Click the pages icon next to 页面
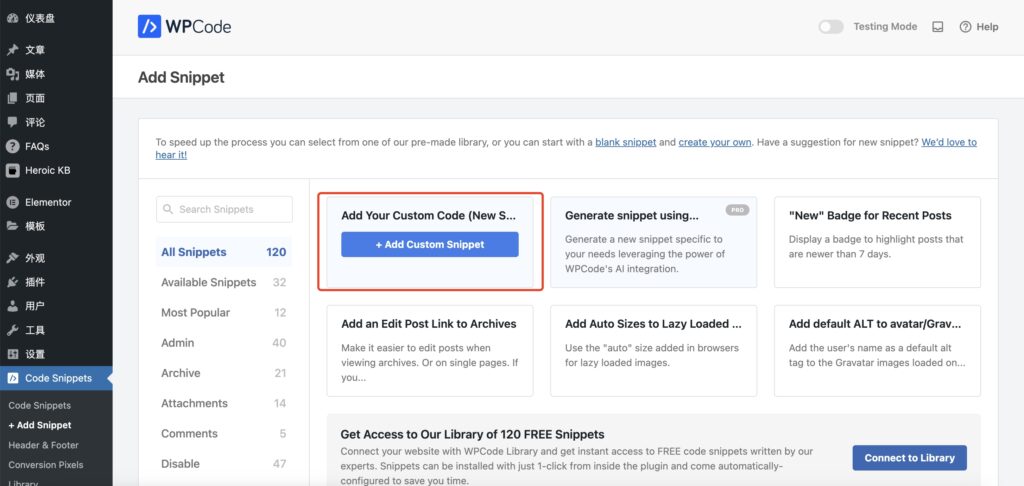This screenshot has height=486, width=1024. (x=12, y=99)
